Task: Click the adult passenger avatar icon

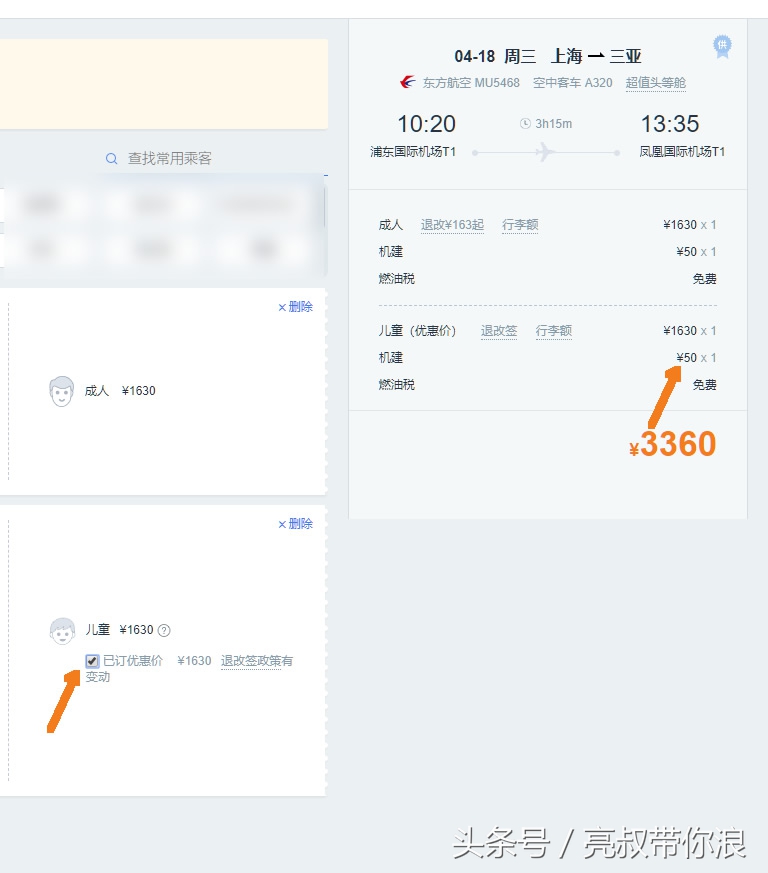Action: tap(61, 391)
